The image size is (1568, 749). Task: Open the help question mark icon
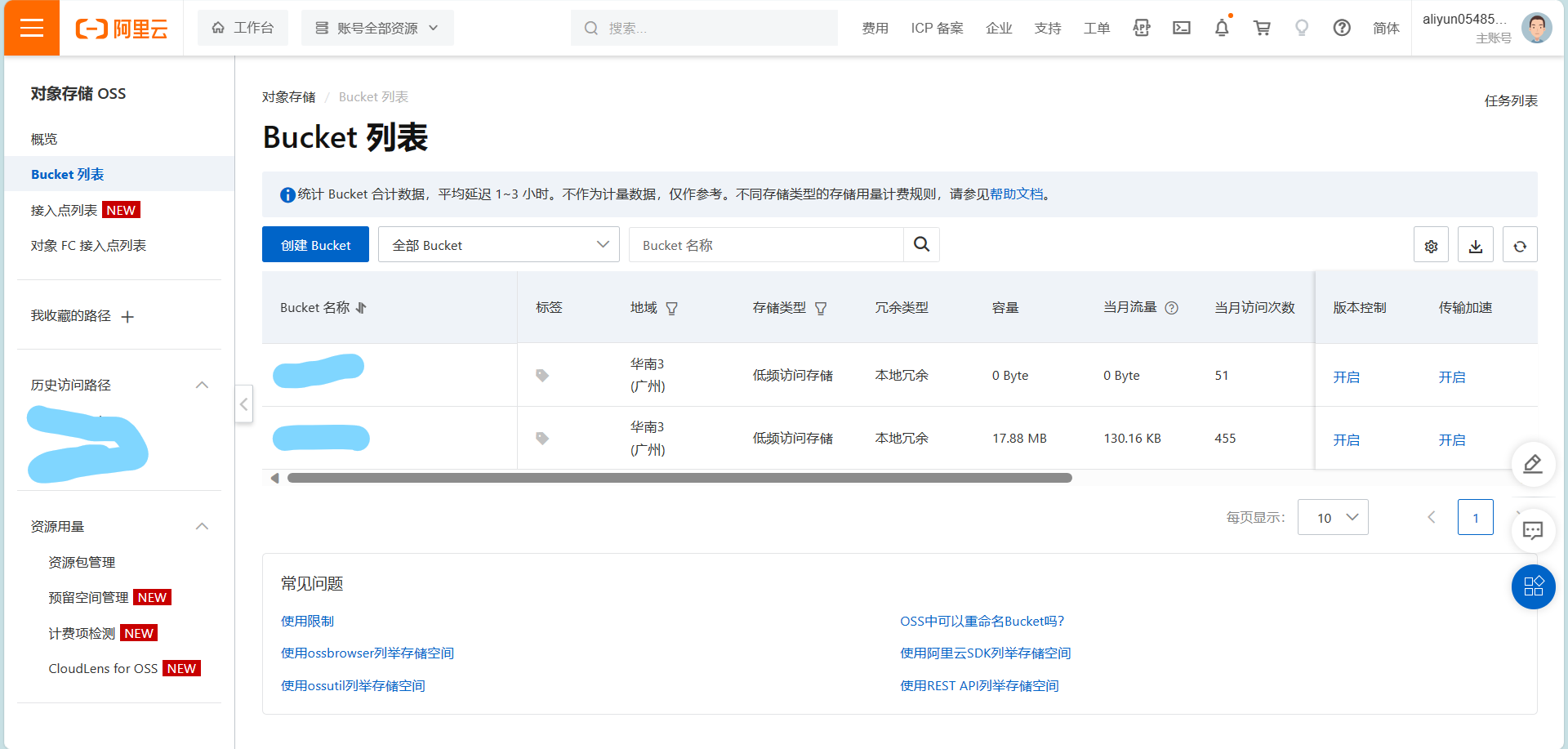(x=1342, y=28)
